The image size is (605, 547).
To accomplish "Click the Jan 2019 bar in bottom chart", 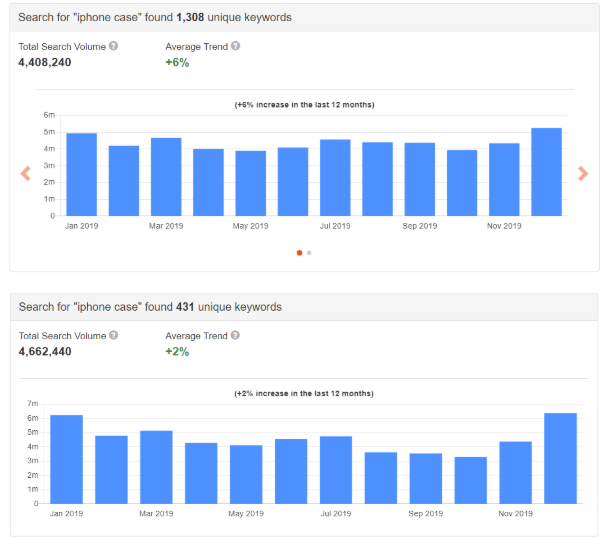I will click(x=66, y=459).
